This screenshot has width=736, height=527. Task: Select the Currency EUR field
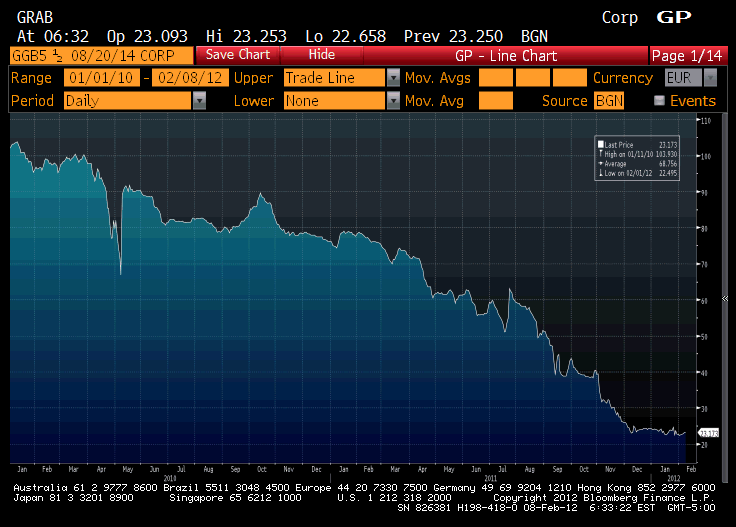[683, 77]
